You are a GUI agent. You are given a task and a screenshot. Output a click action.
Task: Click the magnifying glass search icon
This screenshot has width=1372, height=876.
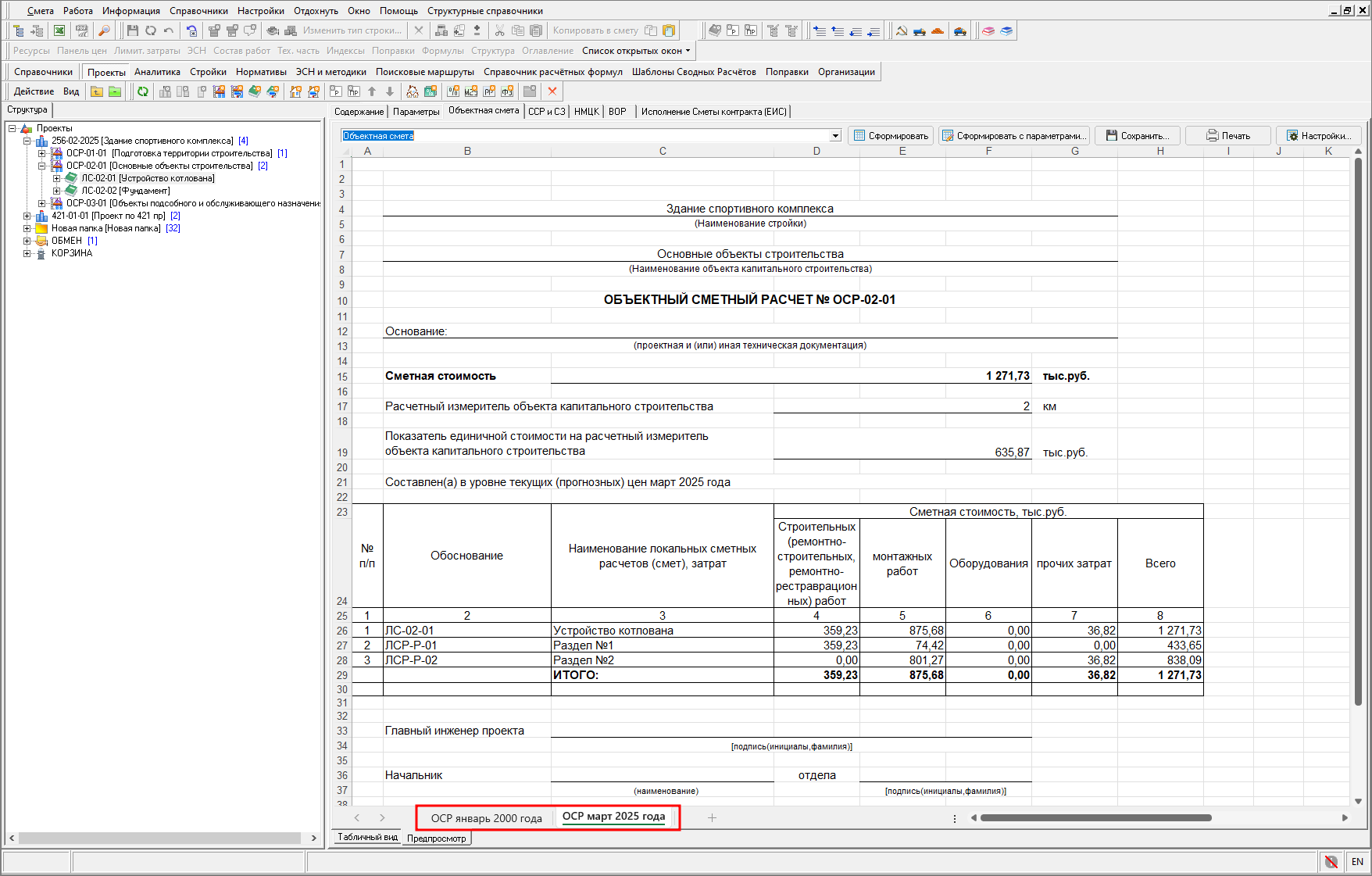tap(104, 30)
